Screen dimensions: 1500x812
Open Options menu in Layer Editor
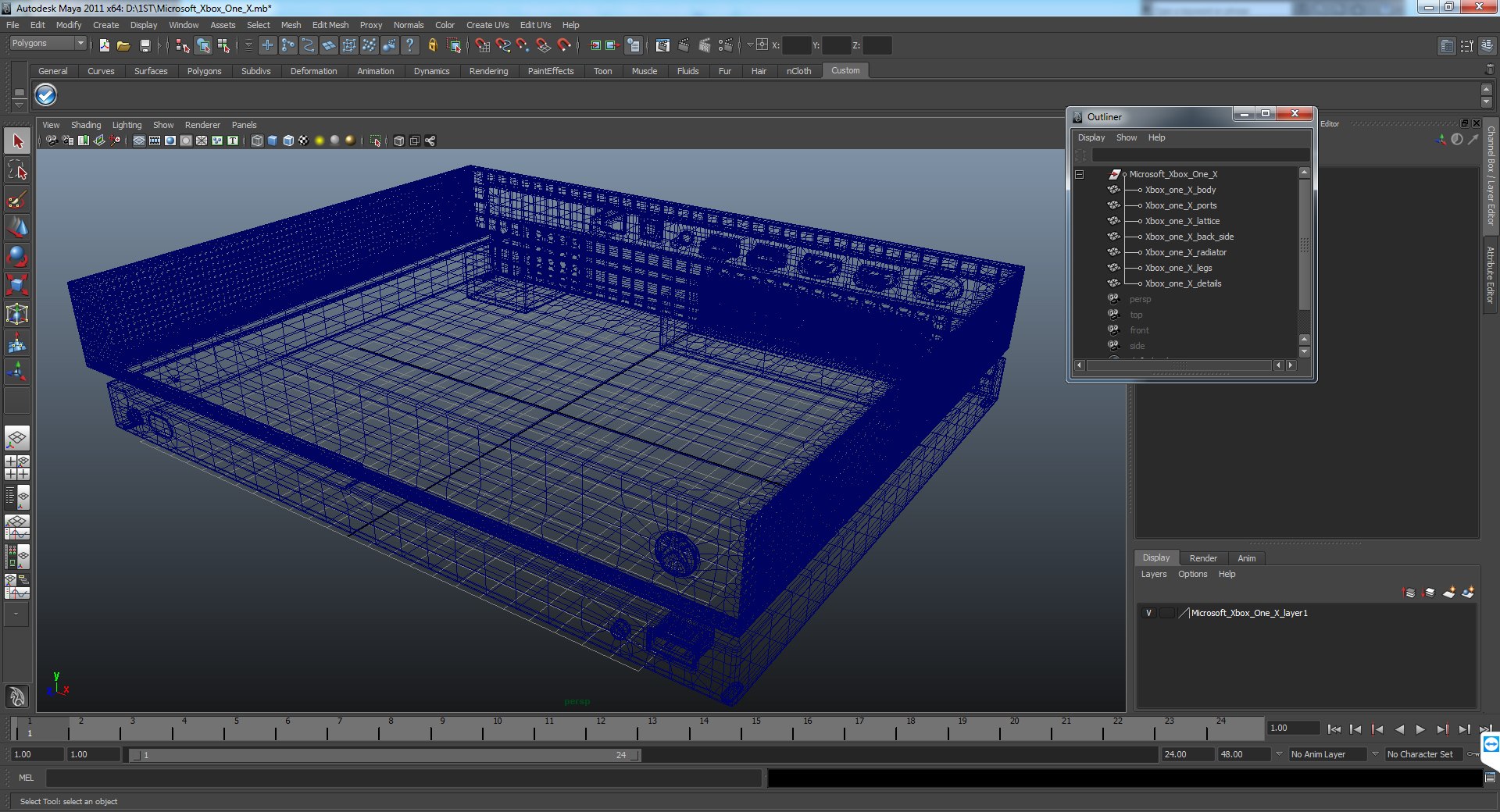[x=1193, y=574]
